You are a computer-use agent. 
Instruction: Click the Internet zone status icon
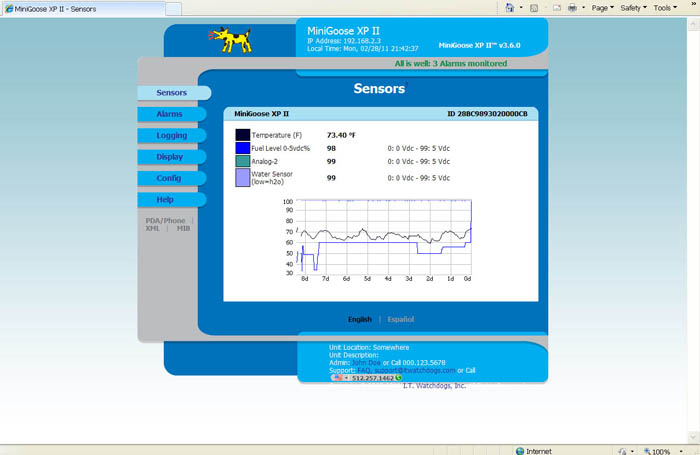520,451
